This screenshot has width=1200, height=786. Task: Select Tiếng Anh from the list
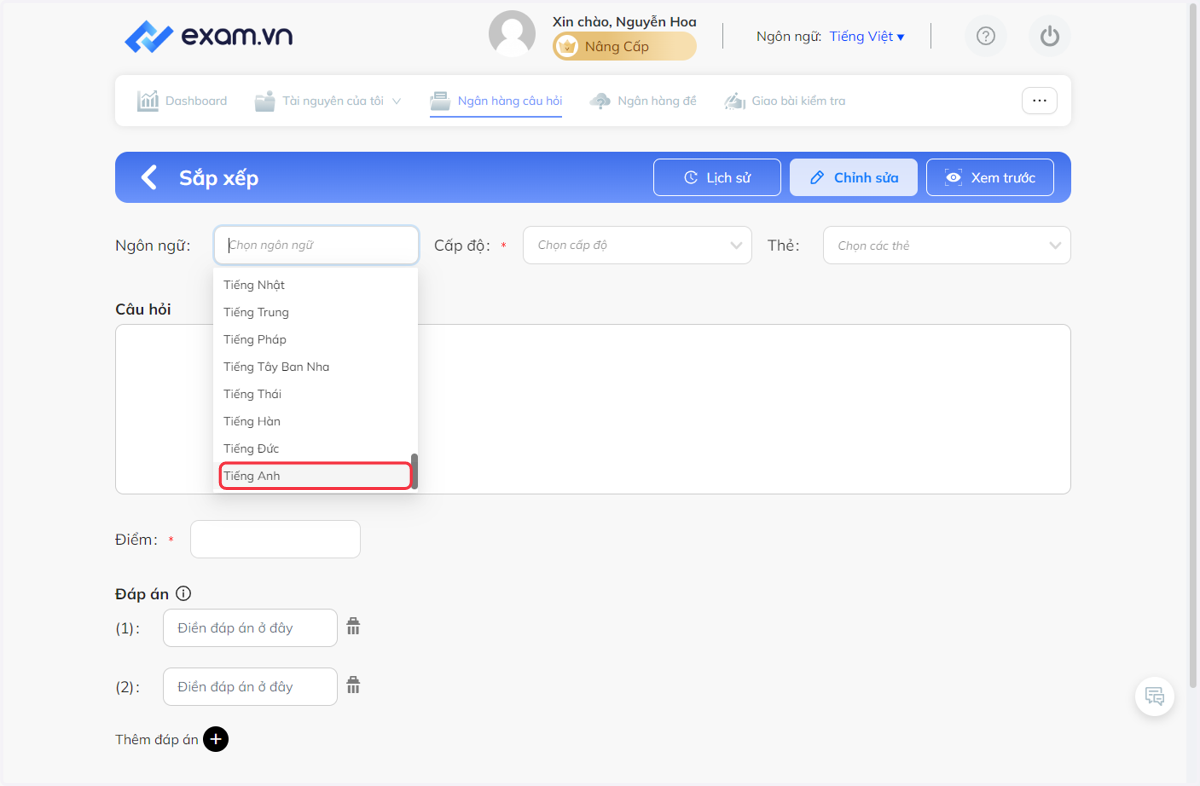315,476
